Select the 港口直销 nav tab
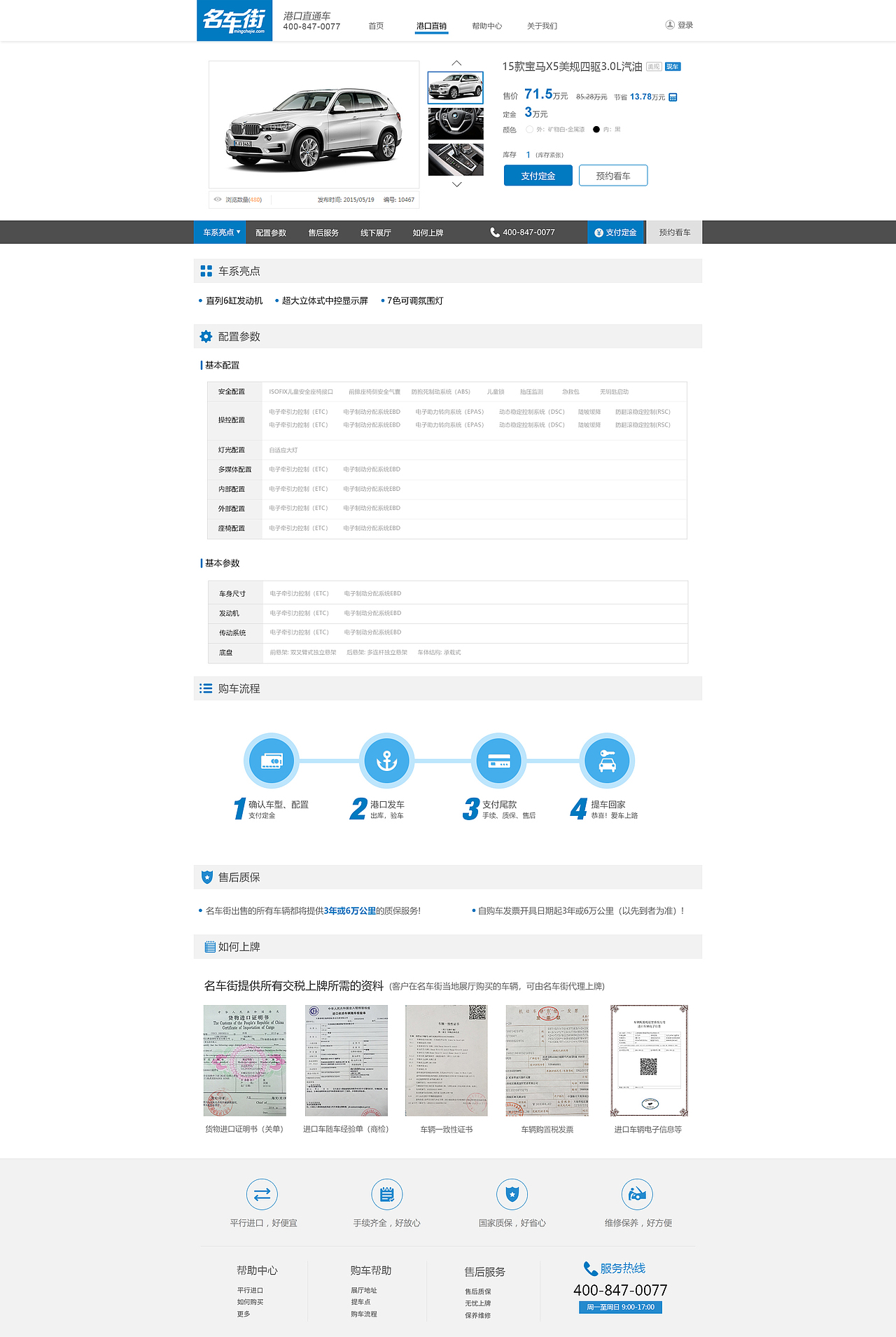The image size is (896, 1337). point(431,26)
